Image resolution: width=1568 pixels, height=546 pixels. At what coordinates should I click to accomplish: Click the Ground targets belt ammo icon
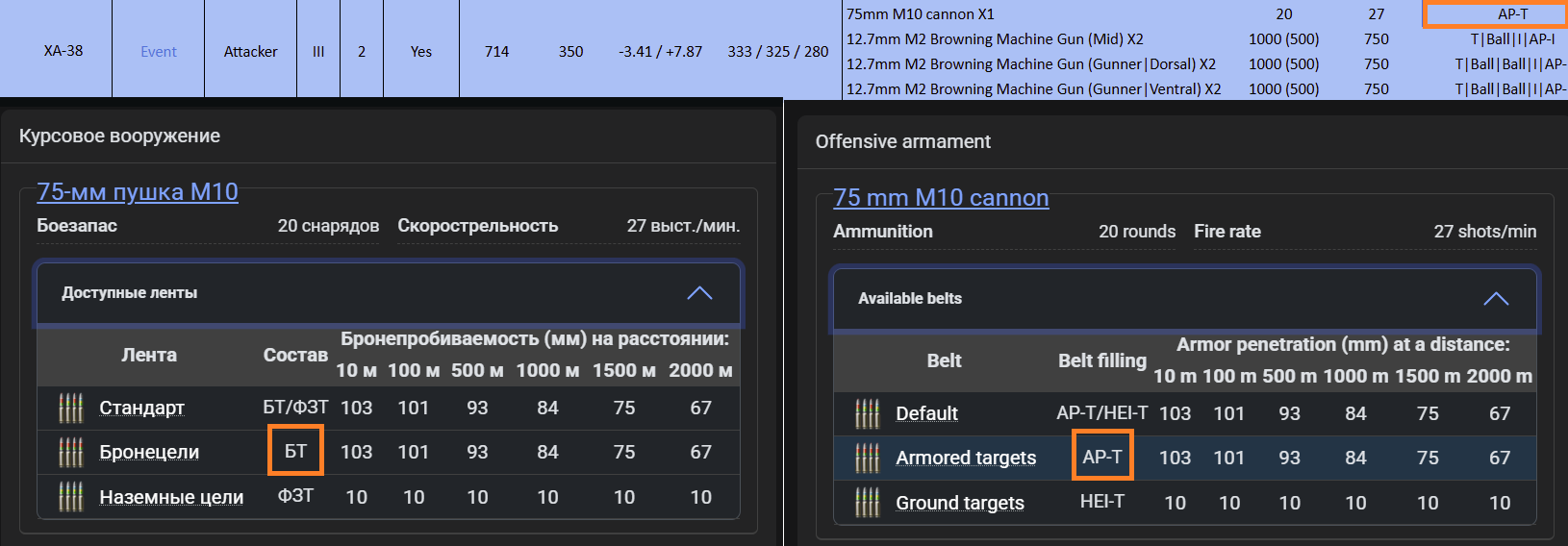coord(868,503)
